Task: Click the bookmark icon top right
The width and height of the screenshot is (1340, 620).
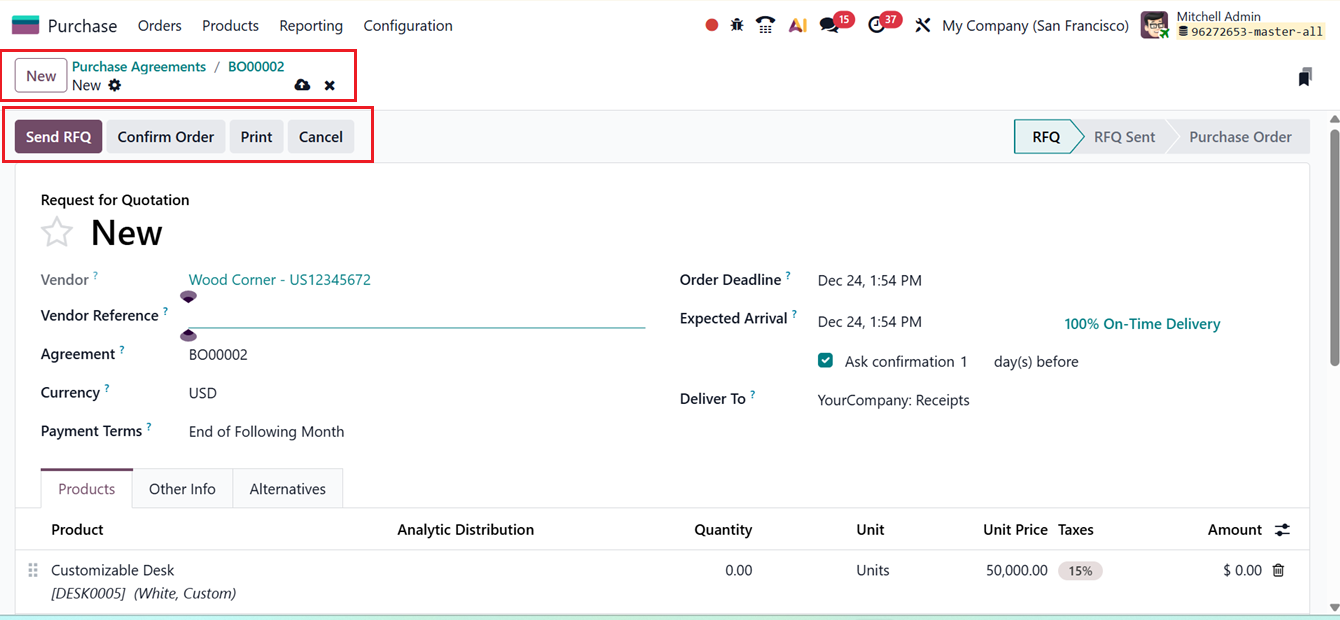Action: 1305,75
